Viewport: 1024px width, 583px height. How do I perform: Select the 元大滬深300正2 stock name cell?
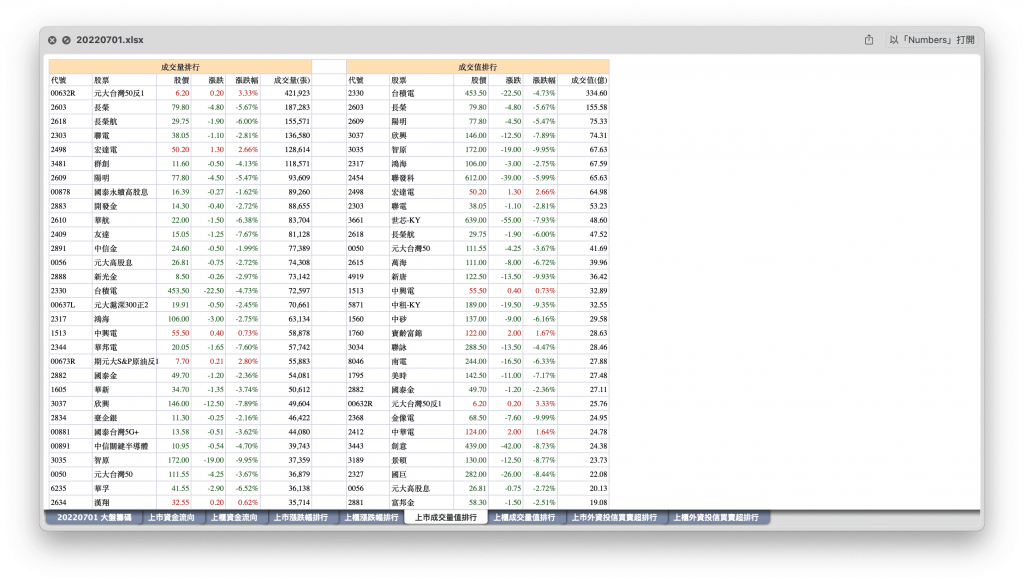coord(124,305)
